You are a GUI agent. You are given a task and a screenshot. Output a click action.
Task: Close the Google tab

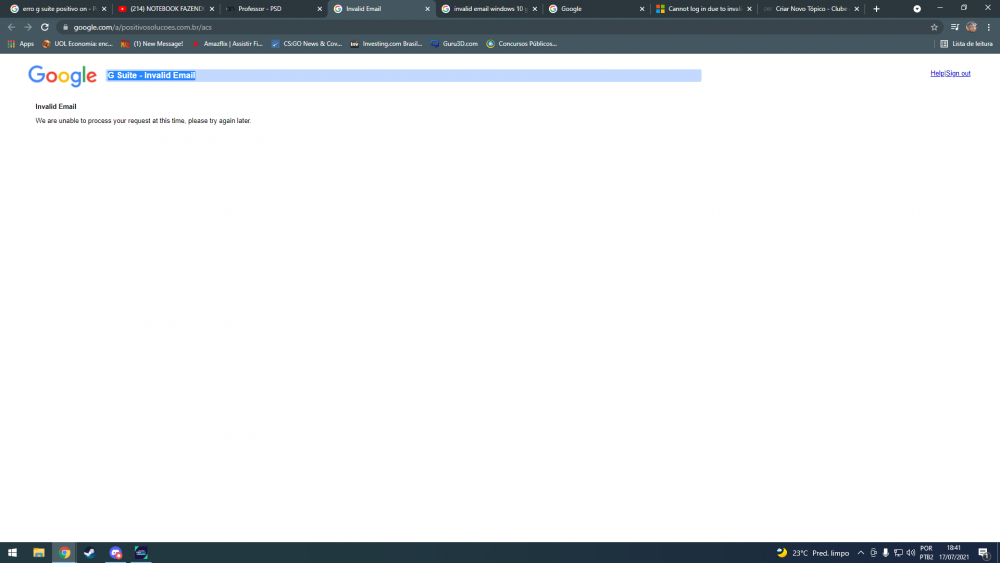point(642,9)
